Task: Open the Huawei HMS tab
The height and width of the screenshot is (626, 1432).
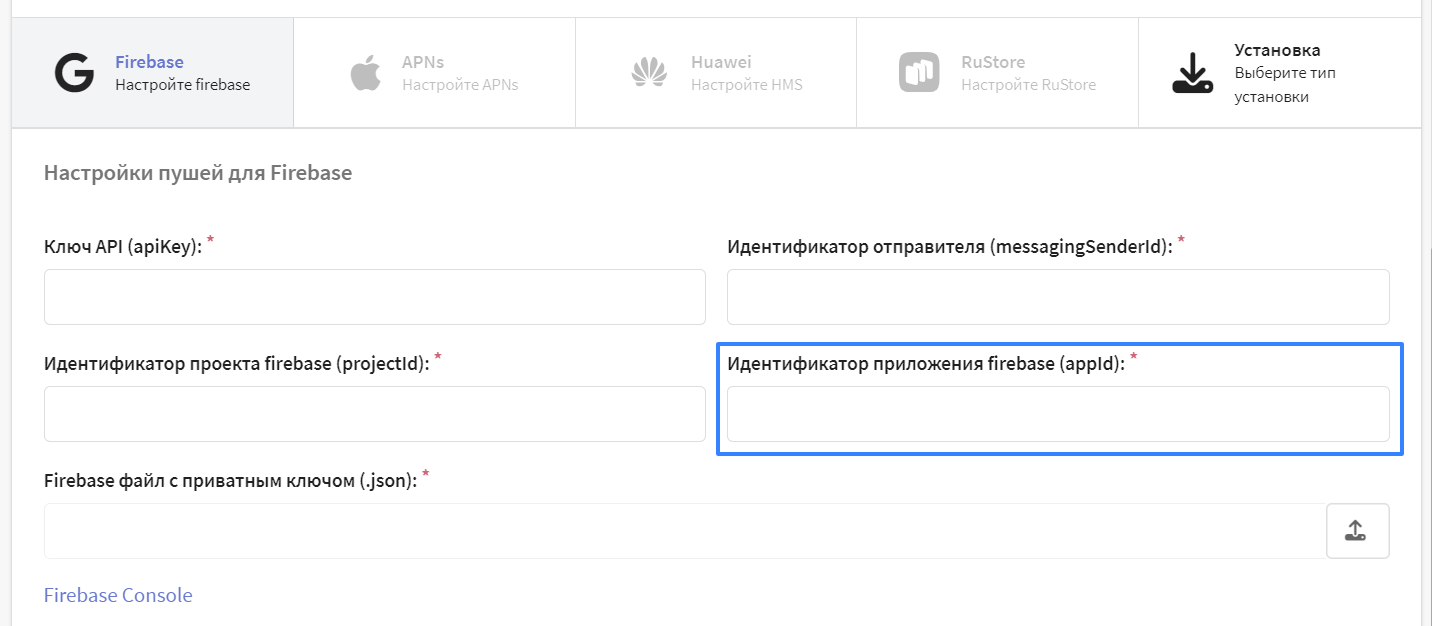Action: coord(716,73)
